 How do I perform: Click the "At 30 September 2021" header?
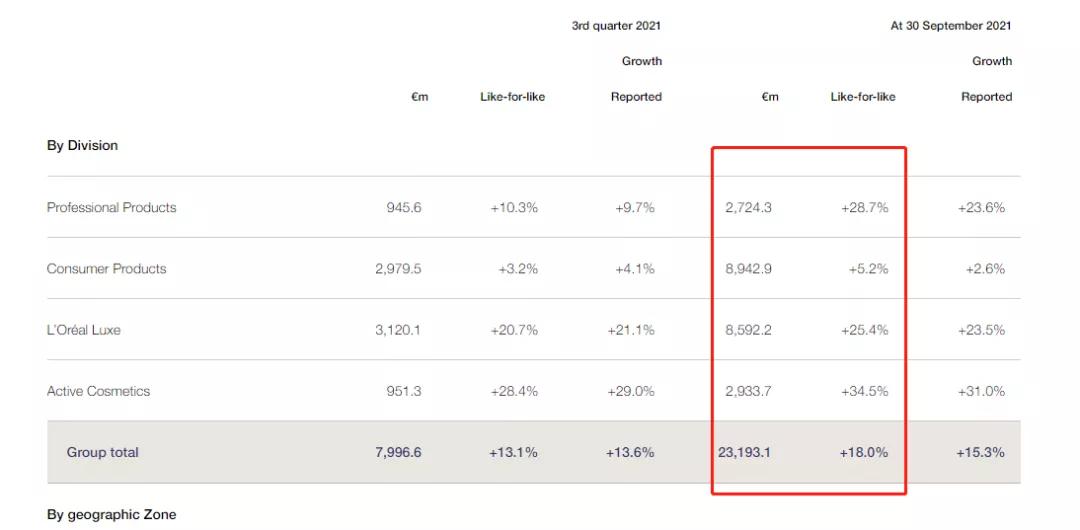pyautogui.click(x=951, y=26)
